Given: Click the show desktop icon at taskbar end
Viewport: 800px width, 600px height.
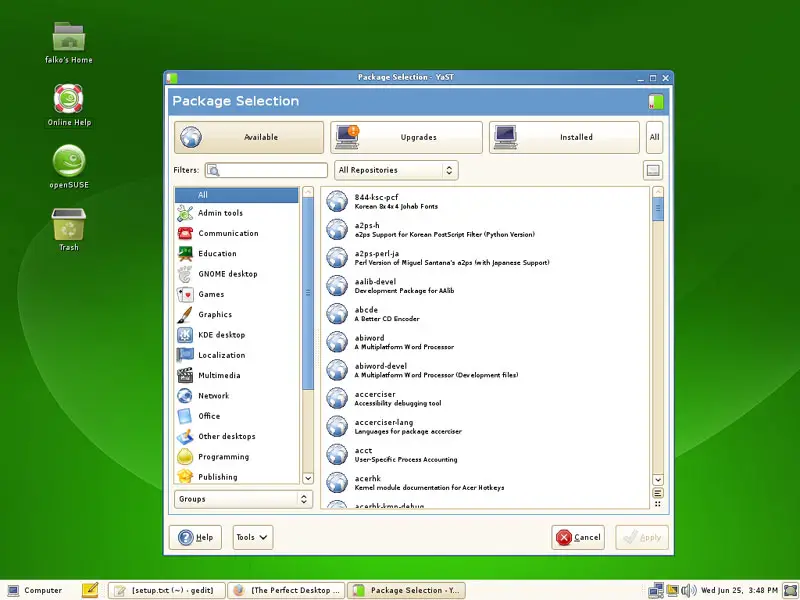Looking at the screenshot, I should click(791, 590).
